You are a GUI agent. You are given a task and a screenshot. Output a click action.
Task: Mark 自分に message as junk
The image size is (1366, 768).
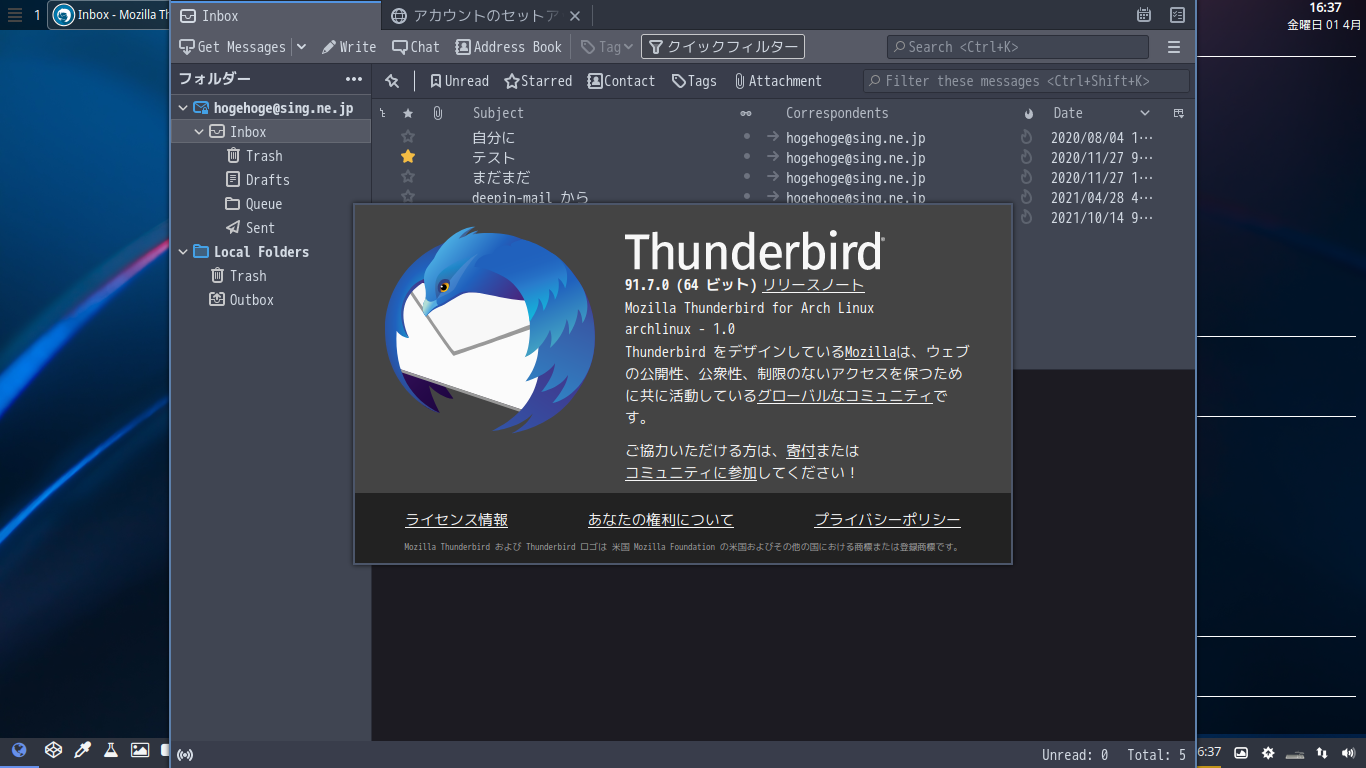coord(1026,137)
